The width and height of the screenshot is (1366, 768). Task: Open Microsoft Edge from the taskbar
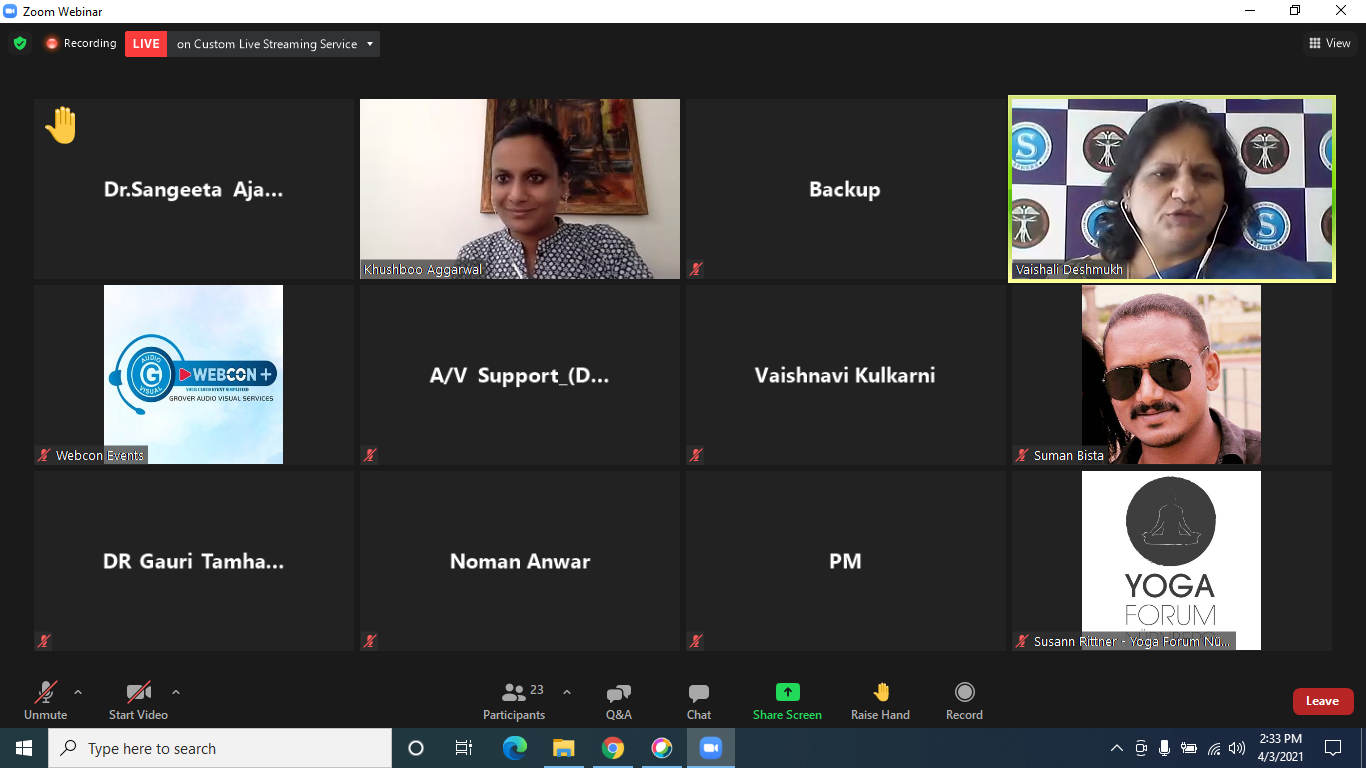515,748
